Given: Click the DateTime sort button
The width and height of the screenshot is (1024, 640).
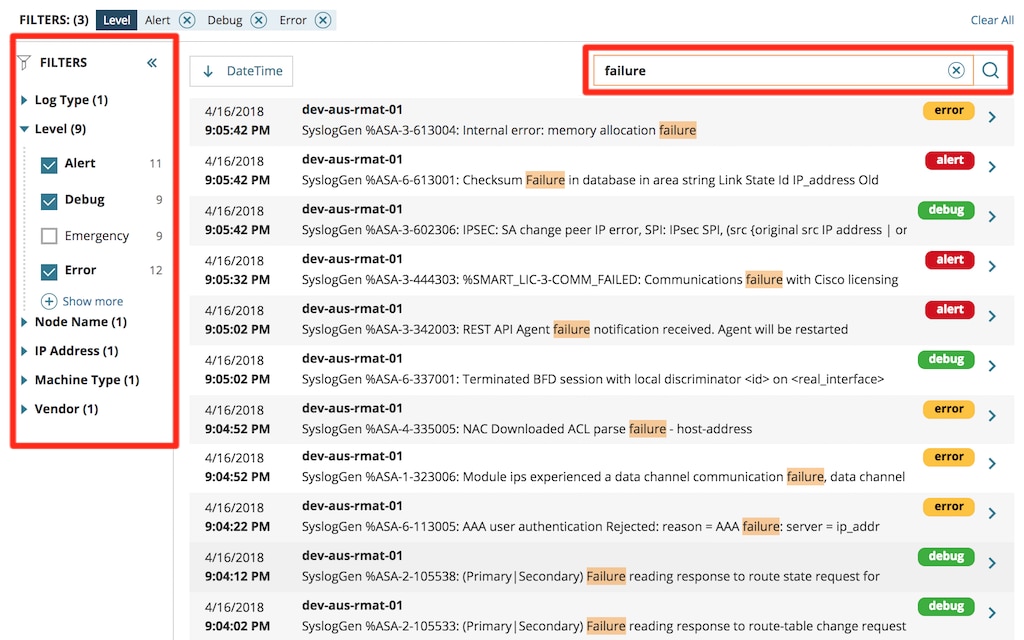Looking at the screenshot, I should [240, 70].
